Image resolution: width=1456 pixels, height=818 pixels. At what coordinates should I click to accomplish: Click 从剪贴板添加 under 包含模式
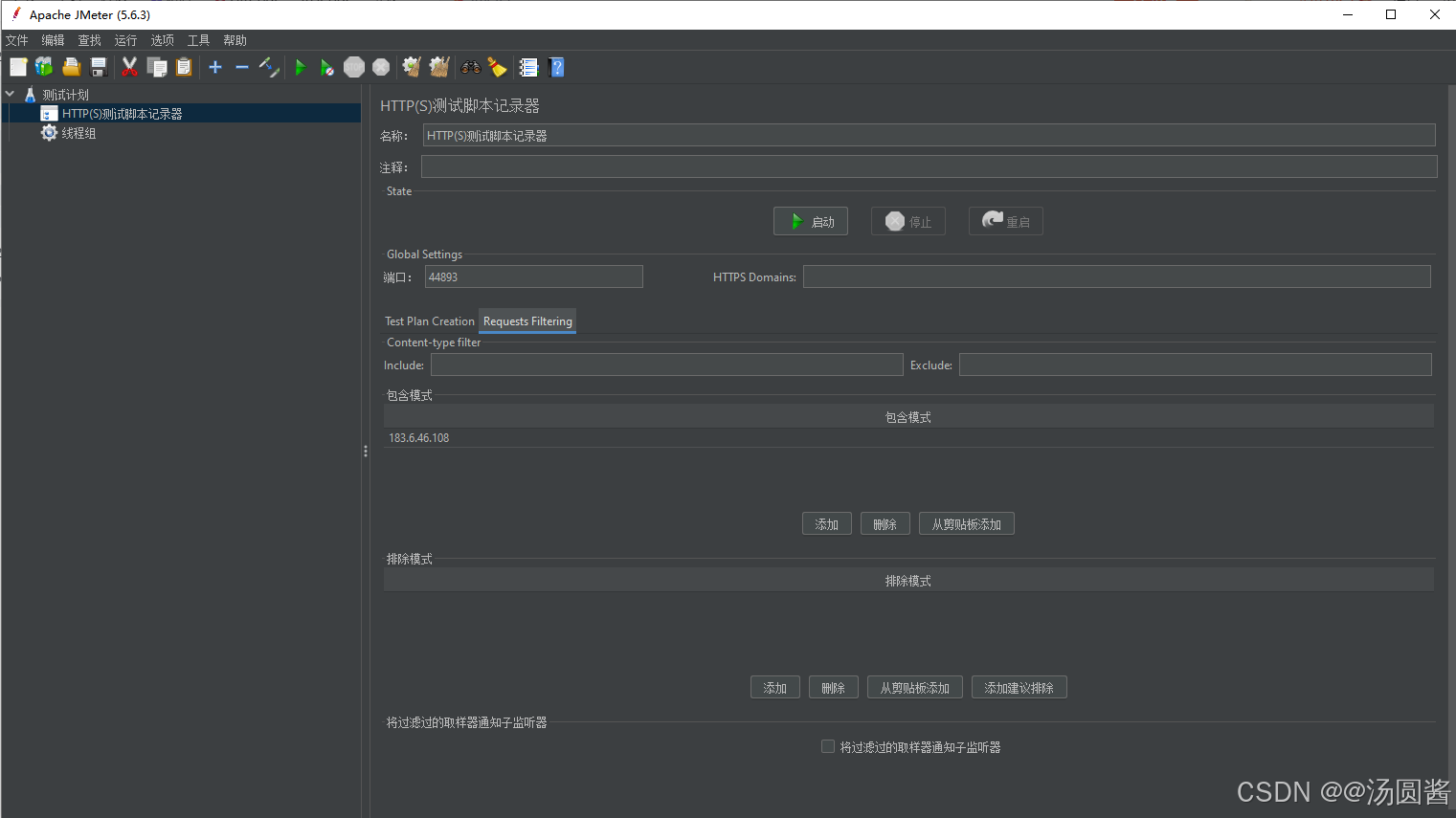[967, 524]
